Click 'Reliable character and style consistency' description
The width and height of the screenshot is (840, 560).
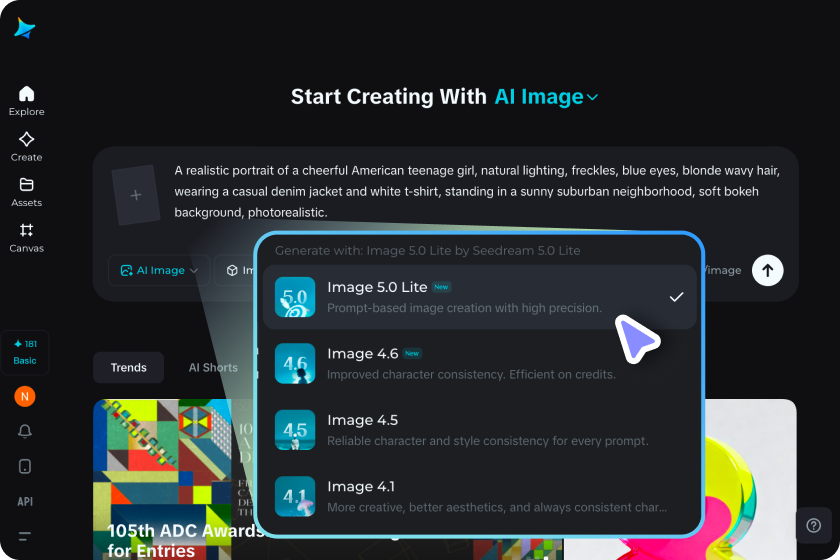(x=488, y=441)
